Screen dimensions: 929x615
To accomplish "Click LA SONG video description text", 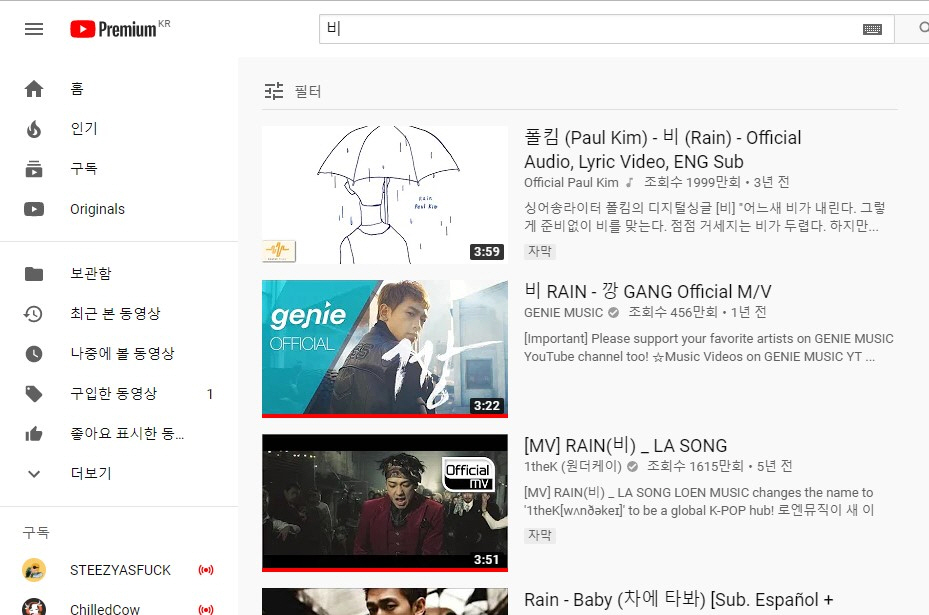I will click(x=699, y=501).
